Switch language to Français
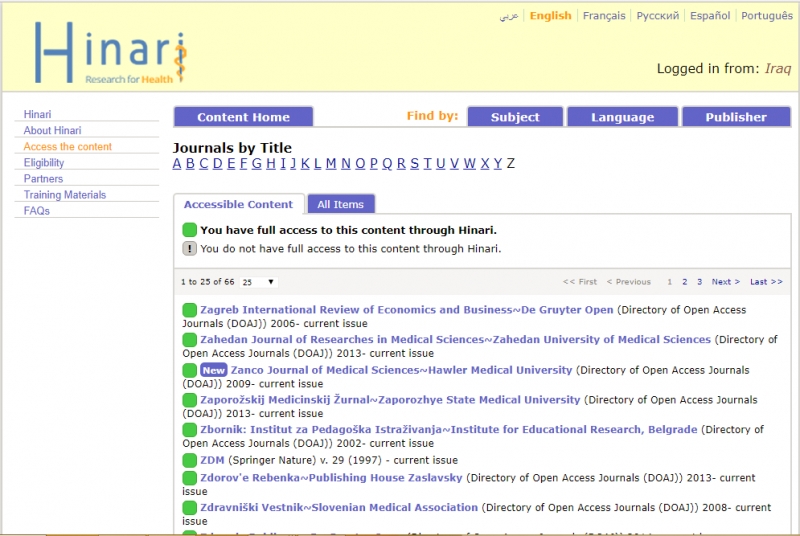Image resolution: width=800 pixels, height=536 pixels. (x=604, y=16)
